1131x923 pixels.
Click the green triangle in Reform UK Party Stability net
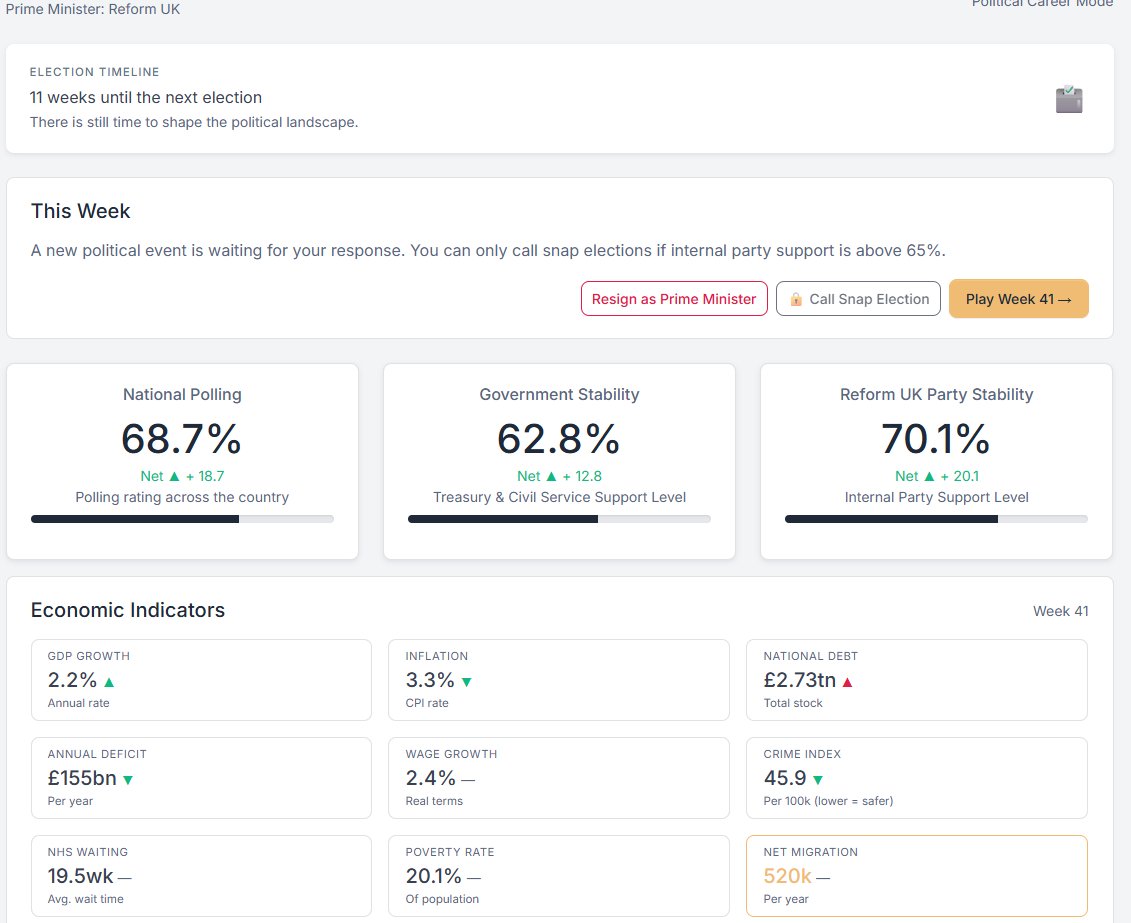pos(929,476)
